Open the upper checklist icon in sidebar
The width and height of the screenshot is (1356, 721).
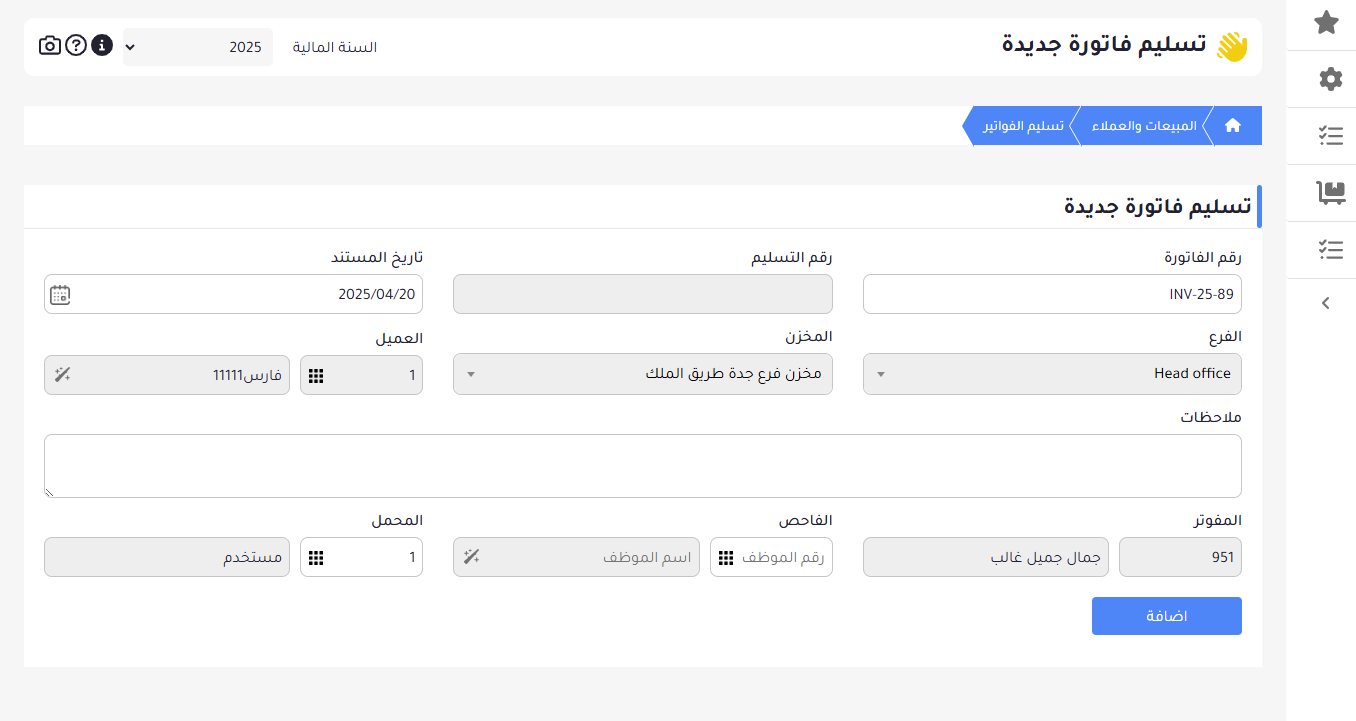click(1330, 136)
